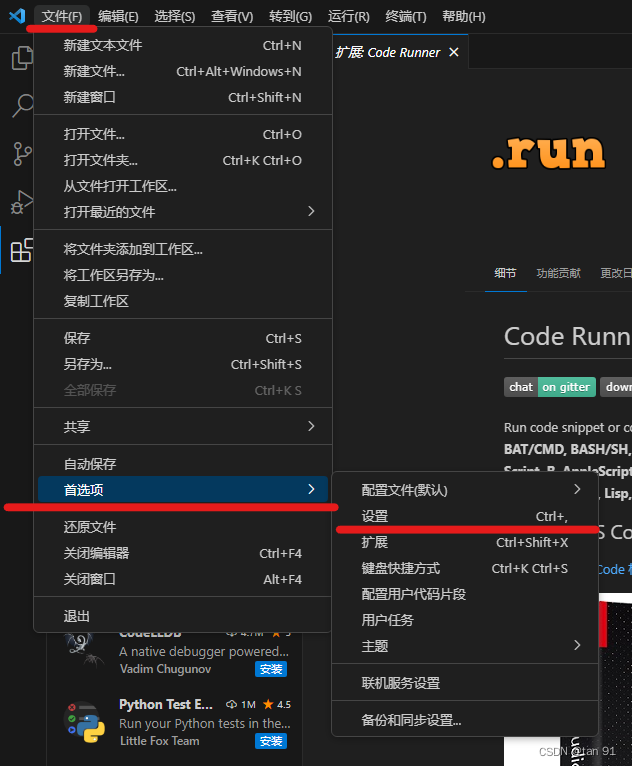
Task: Open the Extensions view icon
Action: point(21,250)
